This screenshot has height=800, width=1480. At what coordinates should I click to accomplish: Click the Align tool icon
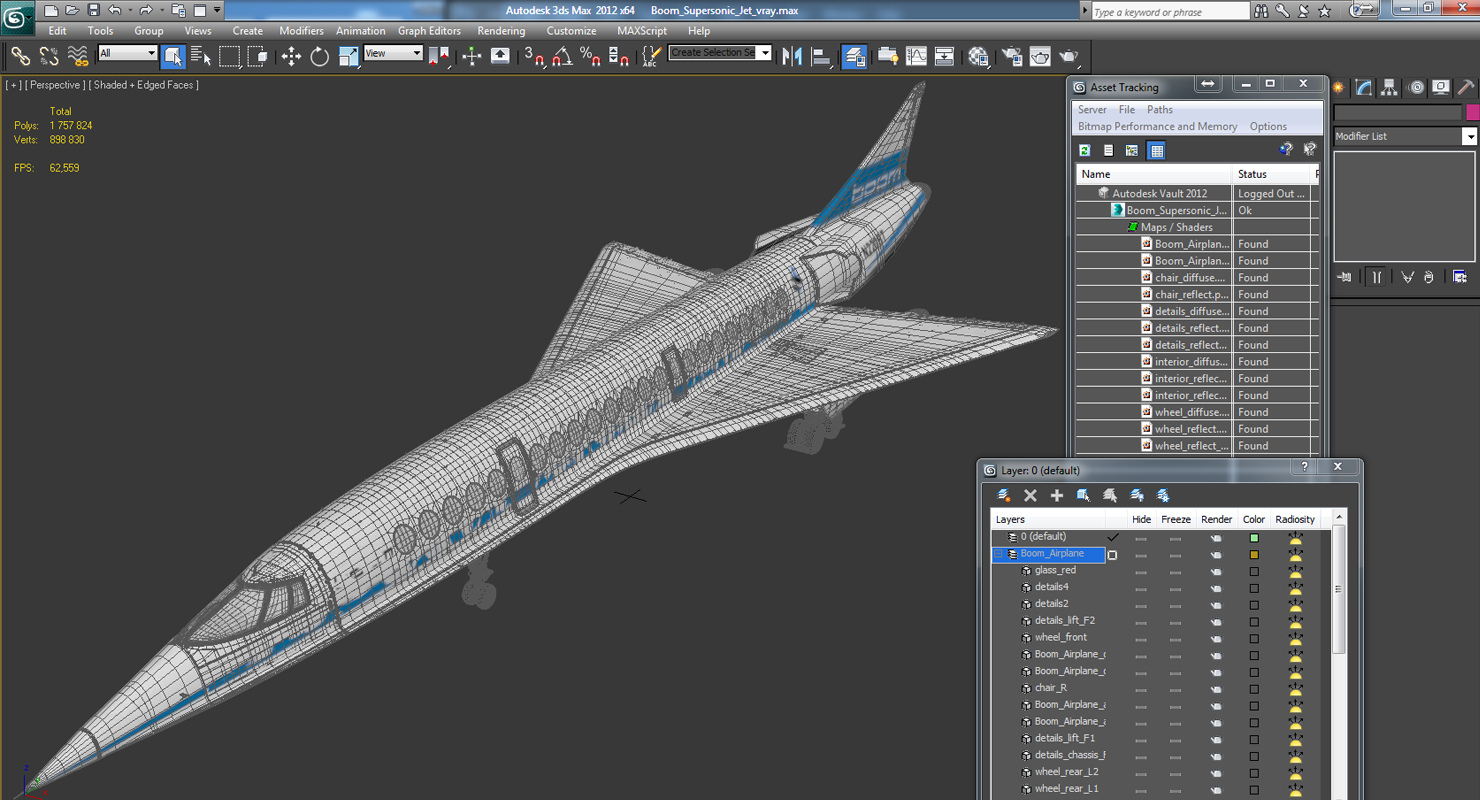pos(822,56)
